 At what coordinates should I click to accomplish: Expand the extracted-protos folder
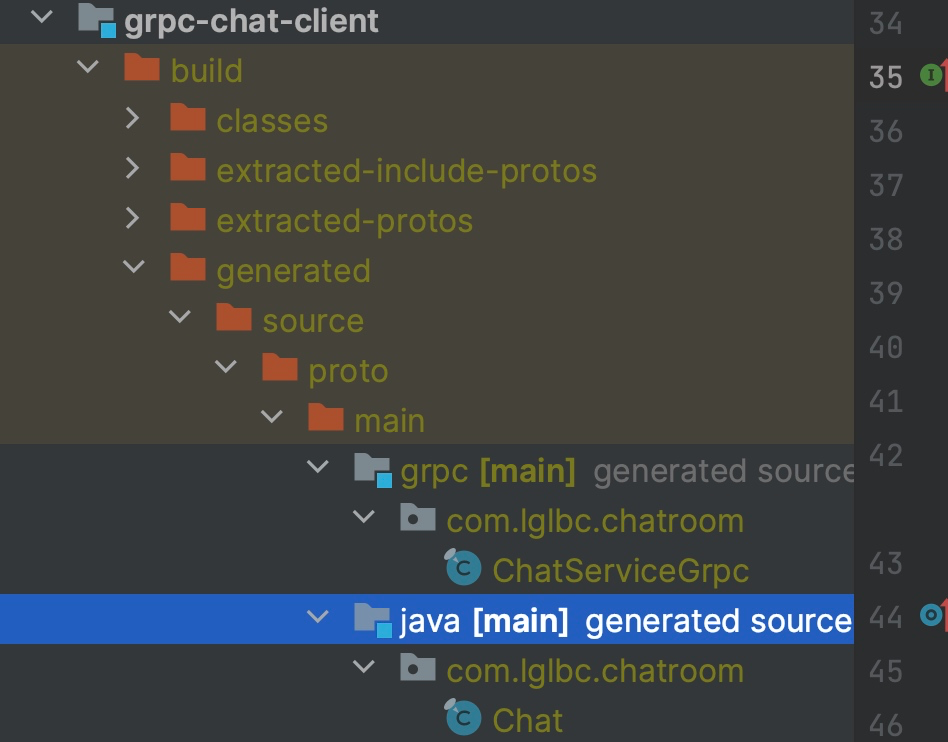click(x=132, y=219)
